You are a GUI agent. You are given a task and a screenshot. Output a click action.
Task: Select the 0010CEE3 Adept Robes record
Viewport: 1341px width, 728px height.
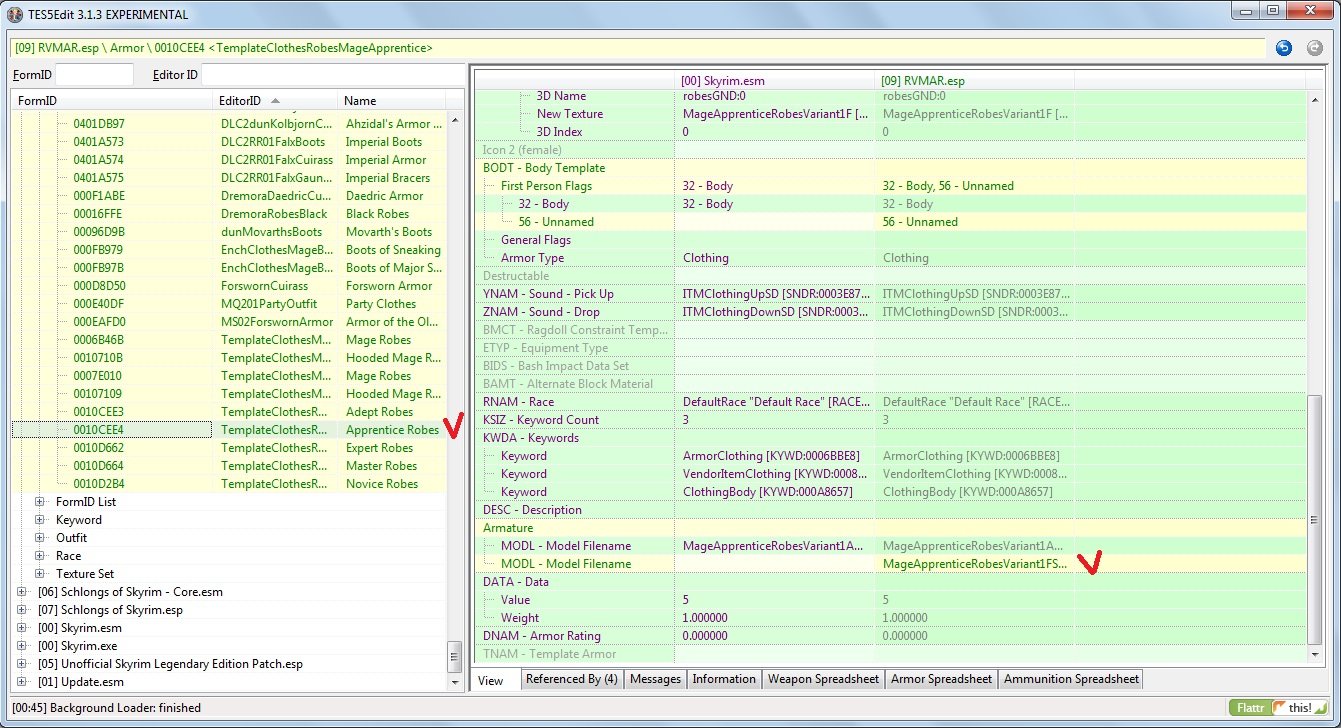(228, 412)
